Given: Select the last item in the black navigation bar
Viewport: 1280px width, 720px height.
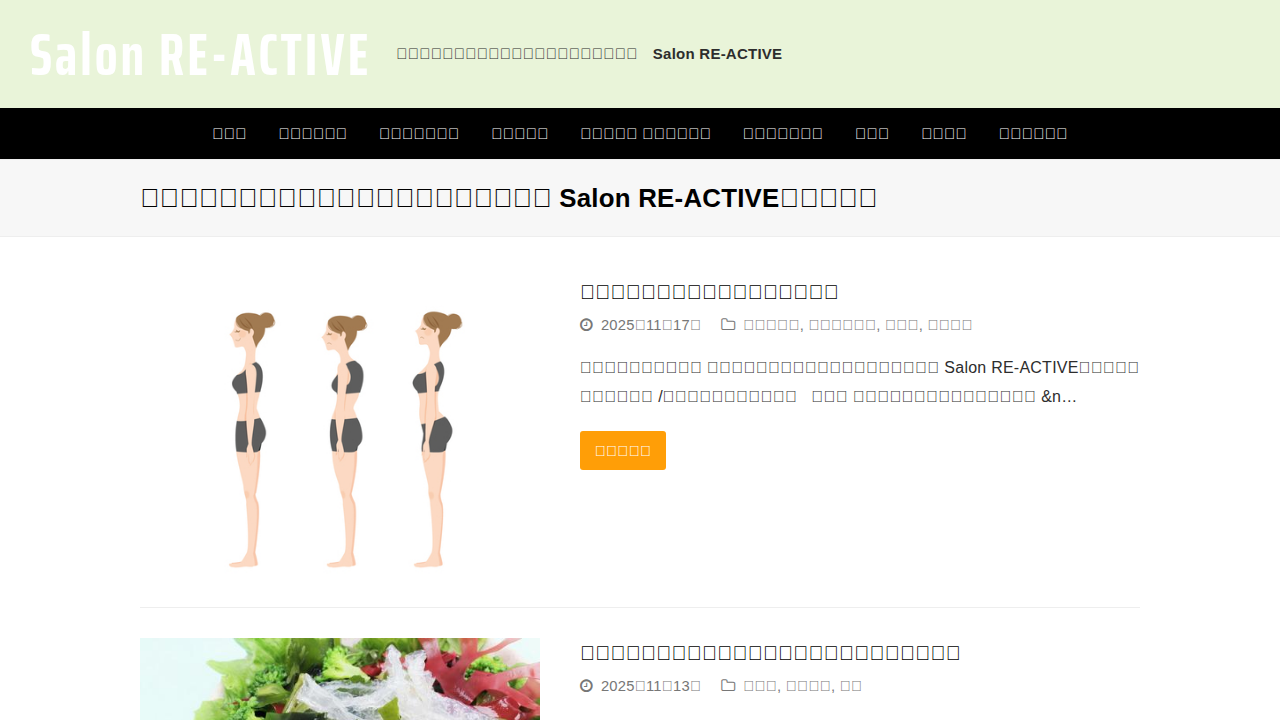Looking at the screenshot, I should click(1033, 133).
